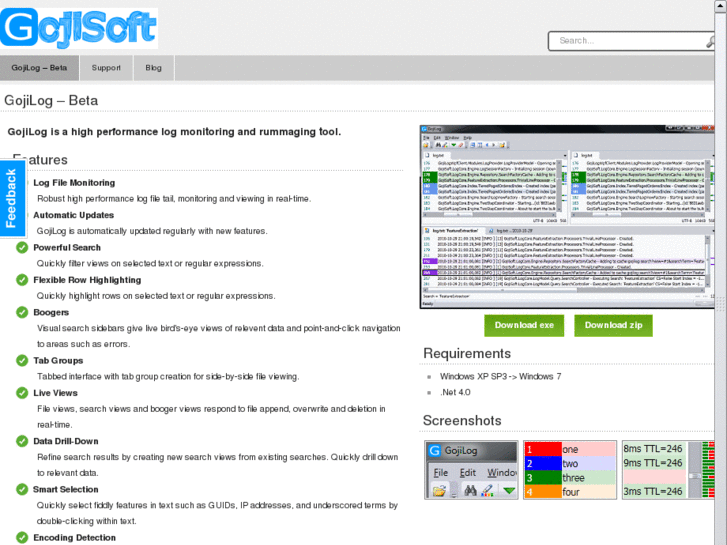This screenshot has width=727, height=545.
Task: Click the check icon beside Encoding Detection
Action: click(x=22, y=538)
